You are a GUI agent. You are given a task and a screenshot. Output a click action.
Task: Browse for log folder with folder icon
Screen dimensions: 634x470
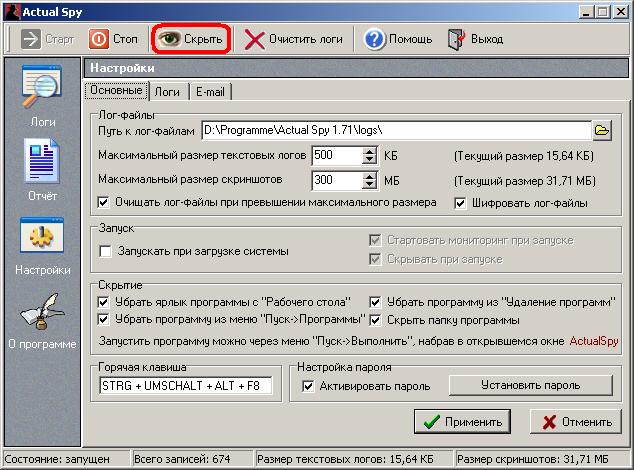(x=602, y=131)
